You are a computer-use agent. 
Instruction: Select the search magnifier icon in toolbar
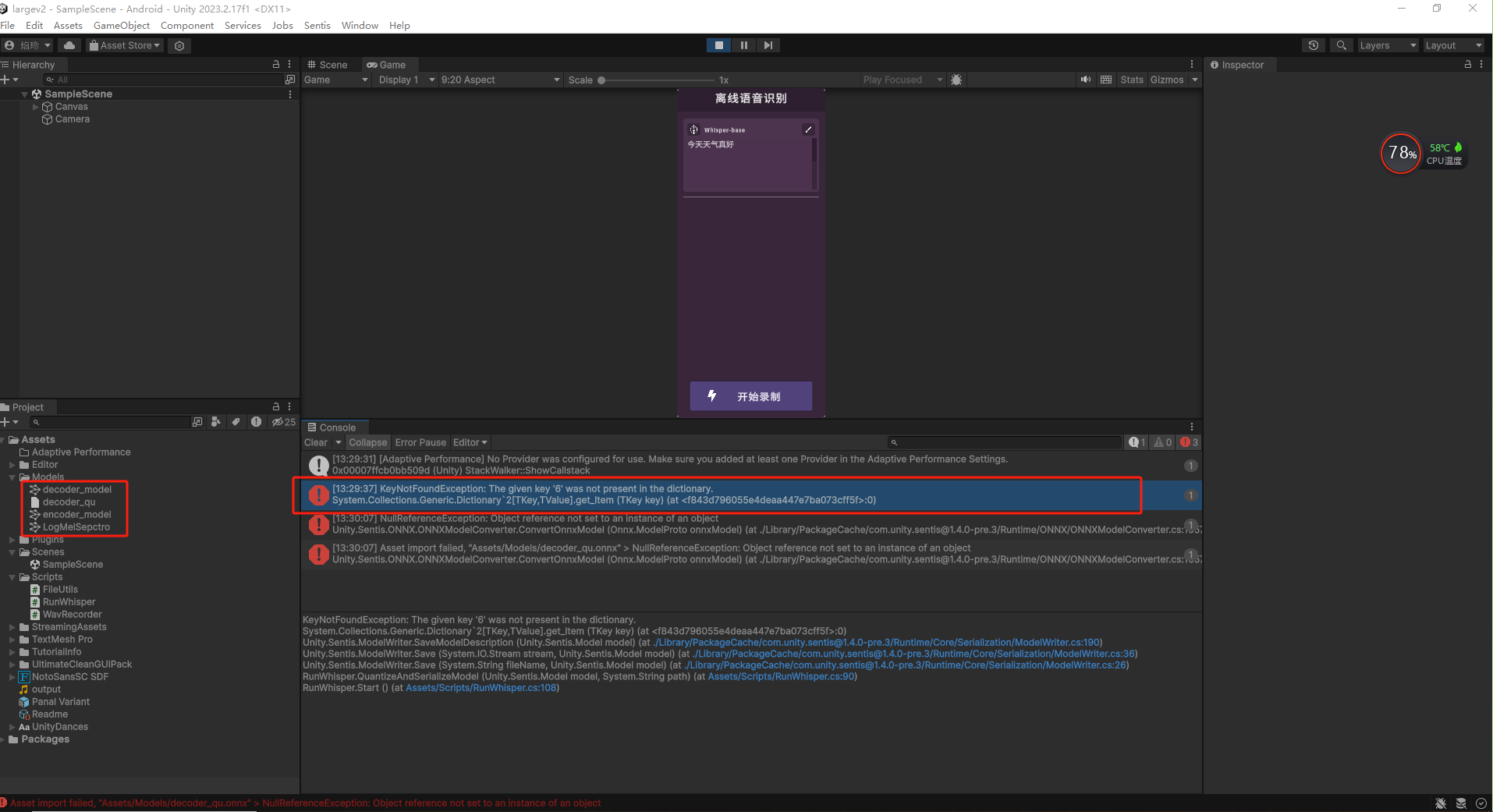(x=1341, y=45)
